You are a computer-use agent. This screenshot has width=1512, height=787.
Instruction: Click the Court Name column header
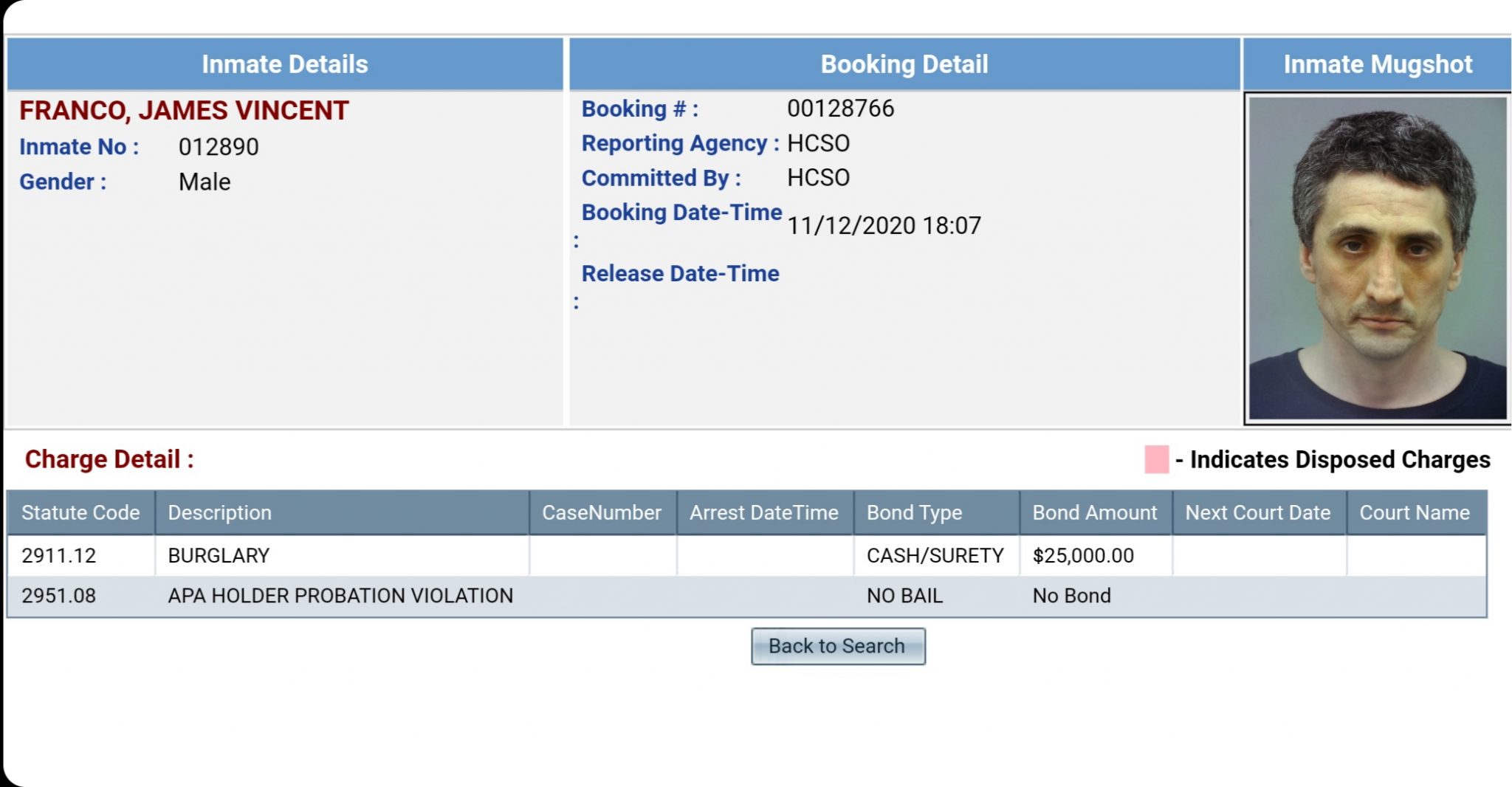tap(1415, 512)
